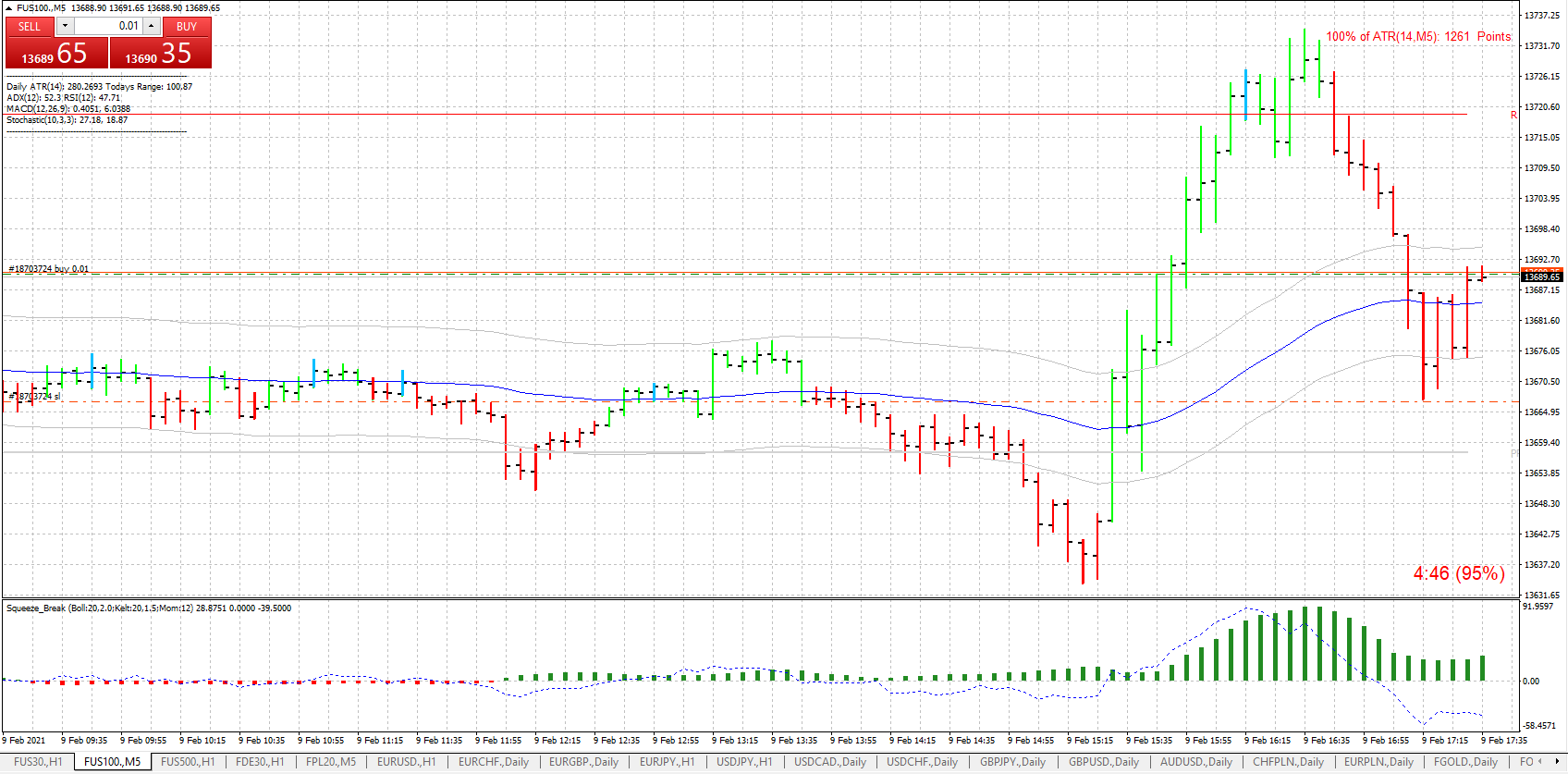Screen dimensions: 1568x774
Task: Click the 9 Feb 15:15 time axis label
Action: pos(1090,741)
